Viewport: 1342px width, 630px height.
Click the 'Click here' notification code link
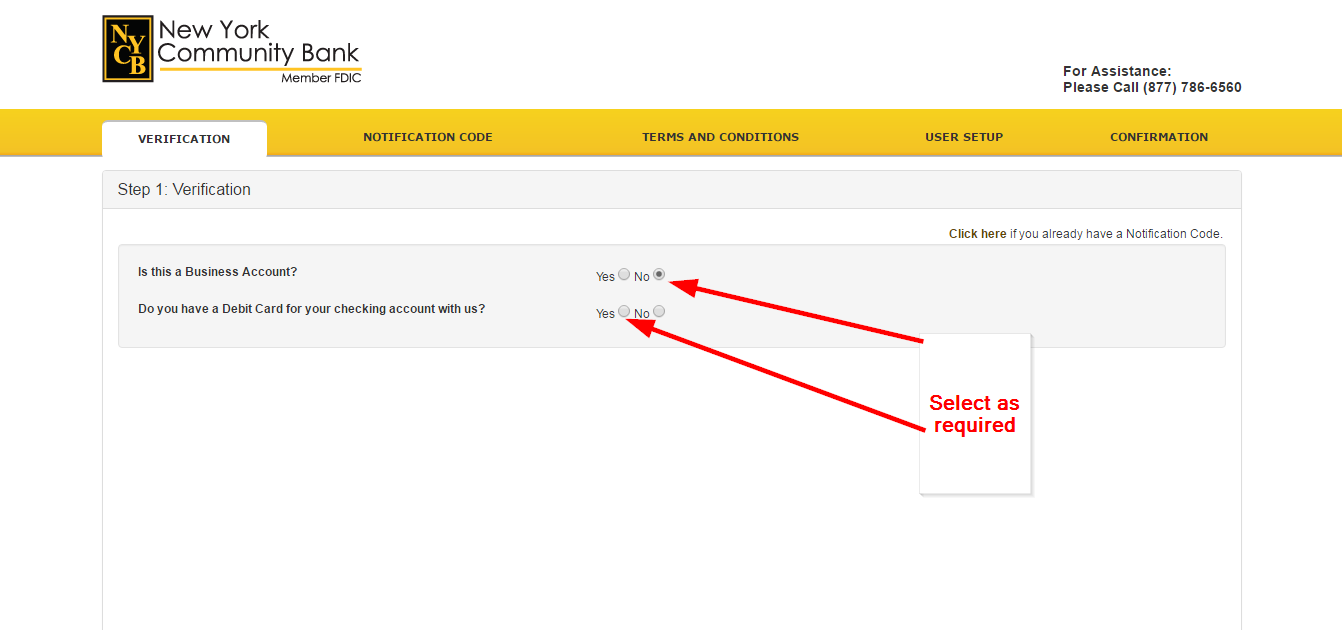[977, 233]
